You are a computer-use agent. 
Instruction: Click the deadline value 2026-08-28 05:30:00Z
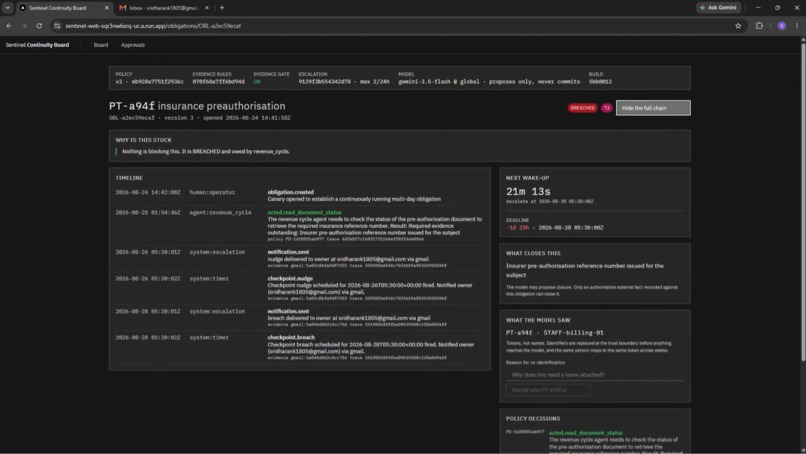click(x=571, y=228)
